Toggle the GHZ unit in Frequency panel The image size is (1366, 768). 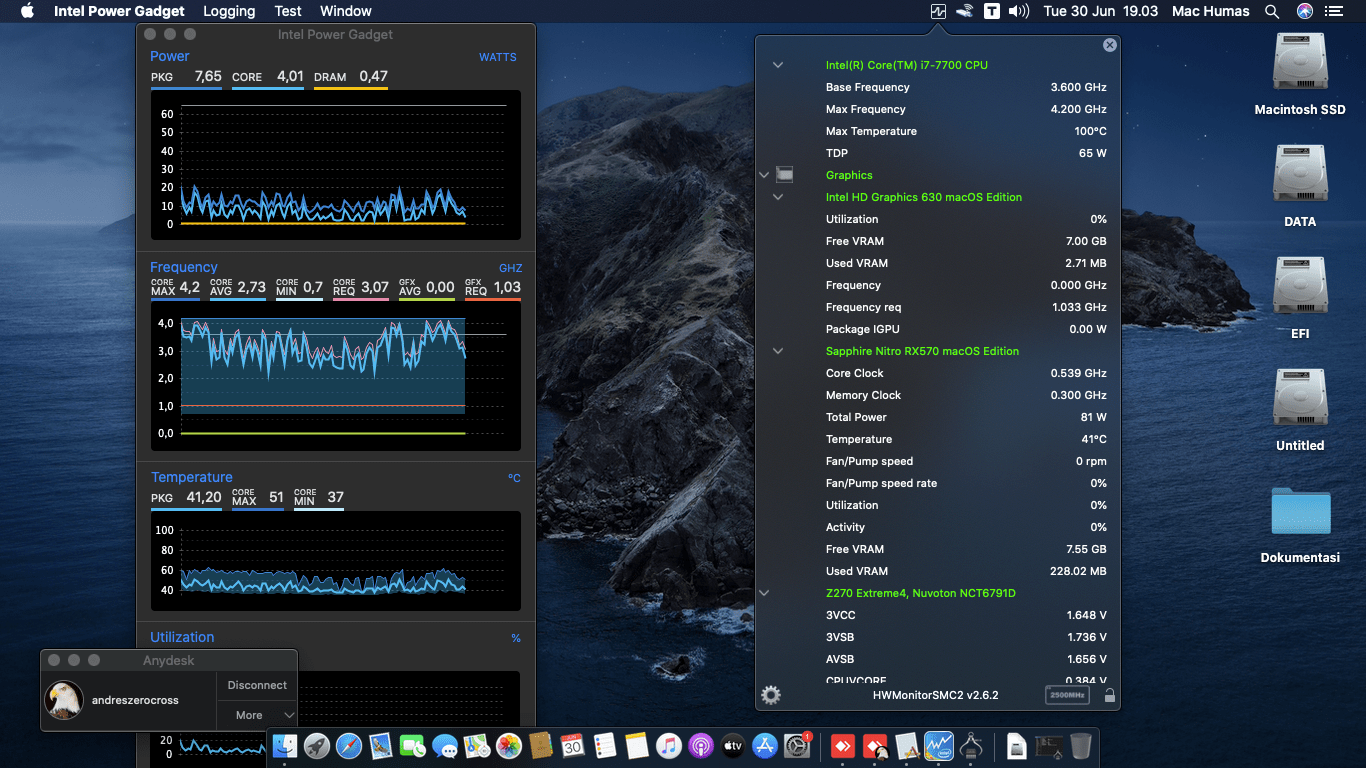[x=510, y=268]
